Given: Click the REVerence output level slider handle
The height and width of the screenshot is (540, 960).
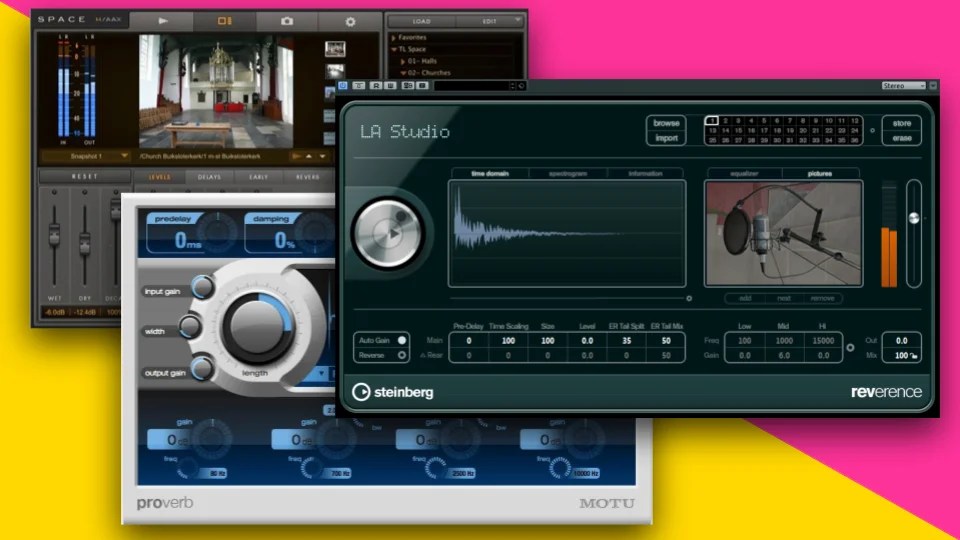Looking at the screenshot, I should pyautogui.click(x=913, y=218).
